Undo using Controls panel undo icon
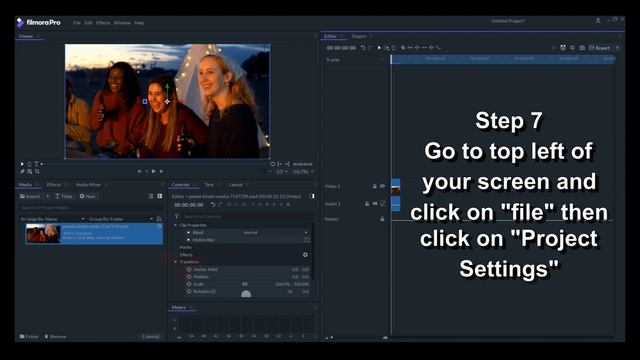The width and height of the screenshot is (640, 360). tap(213, 204)
